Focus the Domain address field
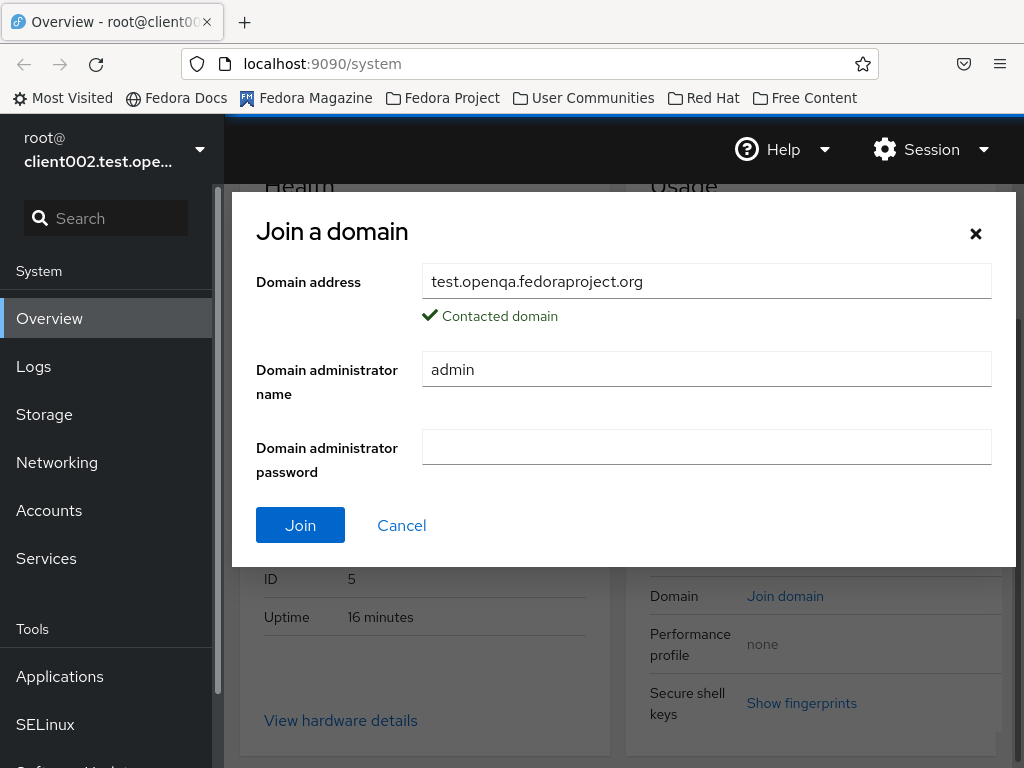Screen dimensions: 1024x768 click(x=707, y=281)
